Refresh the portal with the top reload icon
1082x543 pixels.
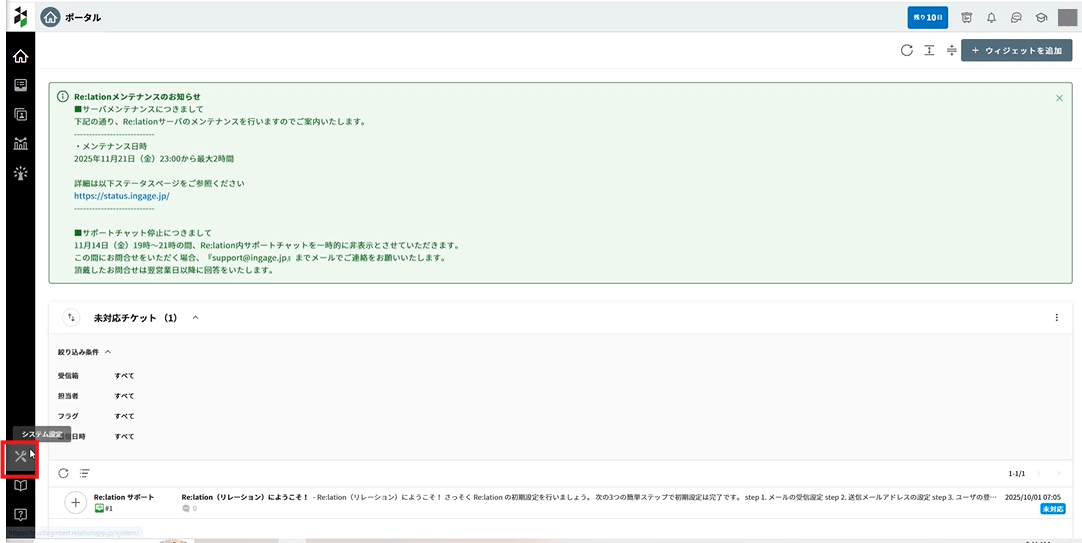click(907, 50)
